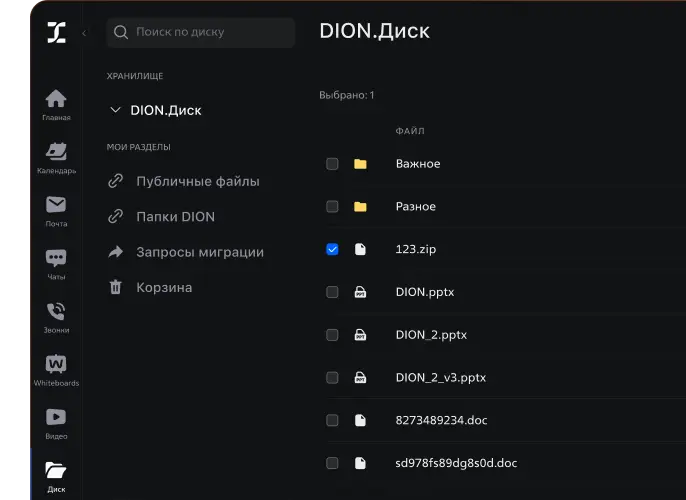
Task: Select the DION_2_v3.pptx file name
Action: pyautogui.click(x=441, y=378)
